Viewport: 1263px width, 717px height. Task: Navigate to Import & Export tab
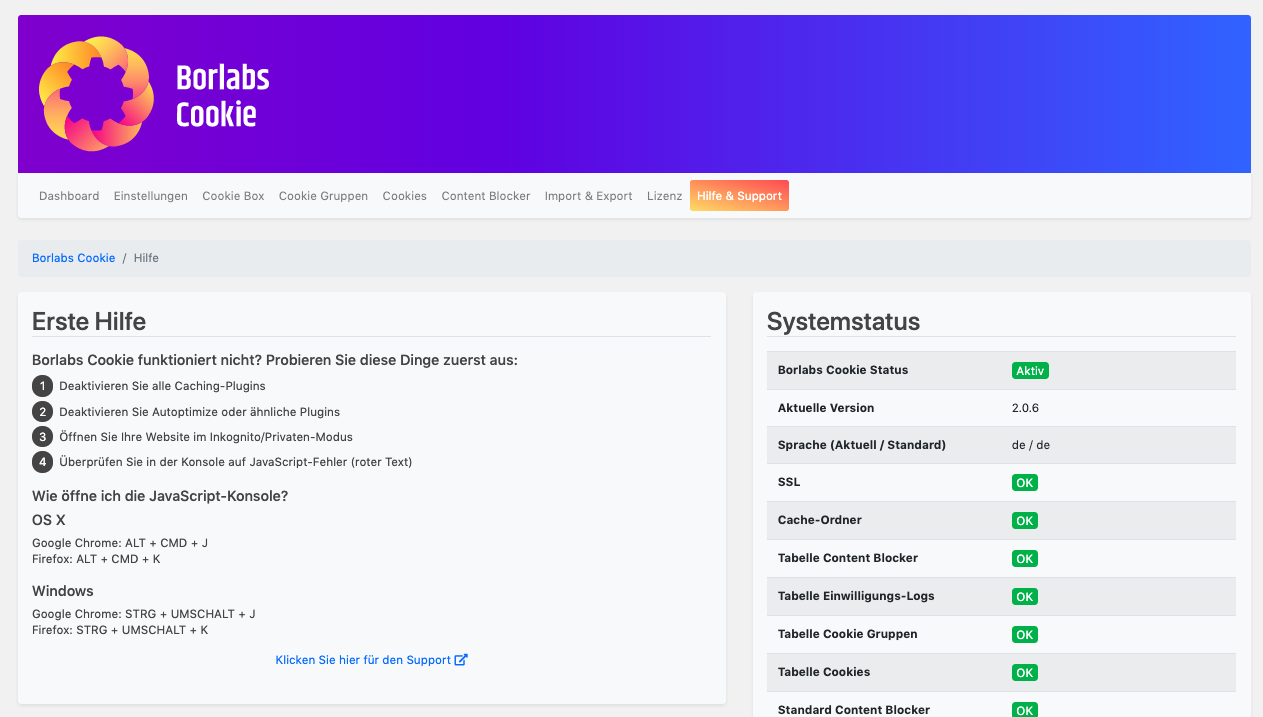pyautogui.click(x=588, y=196)
